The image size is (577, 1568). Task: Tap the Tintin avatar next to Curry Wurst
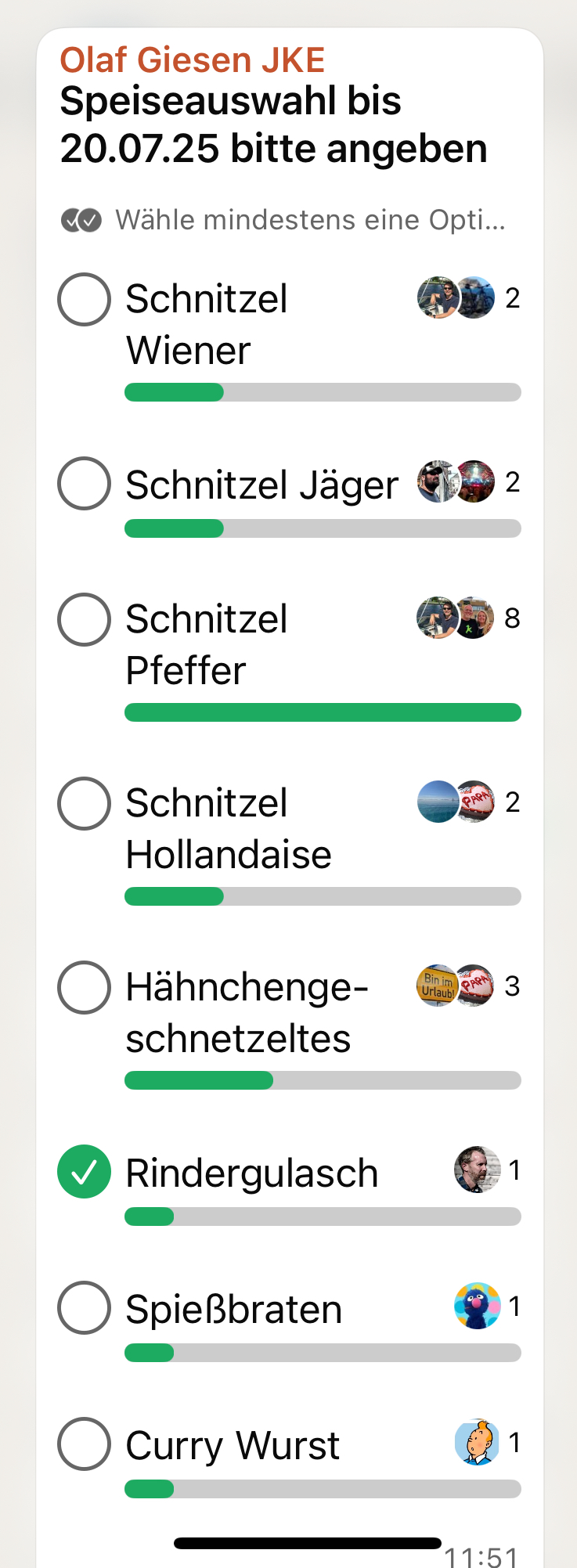tap(477, 1442)
